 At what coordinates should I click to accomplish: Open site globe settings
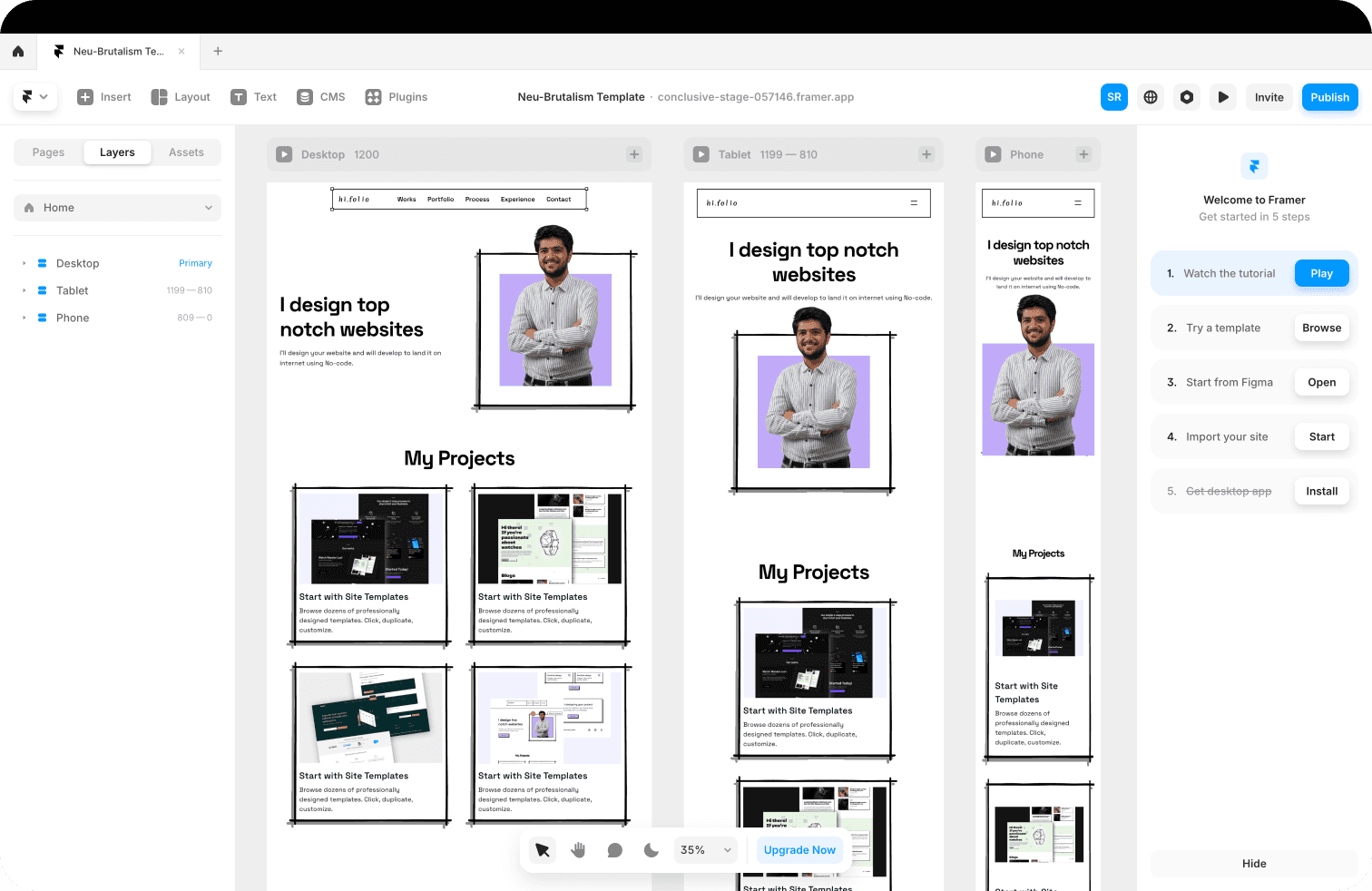(1151, 97)
